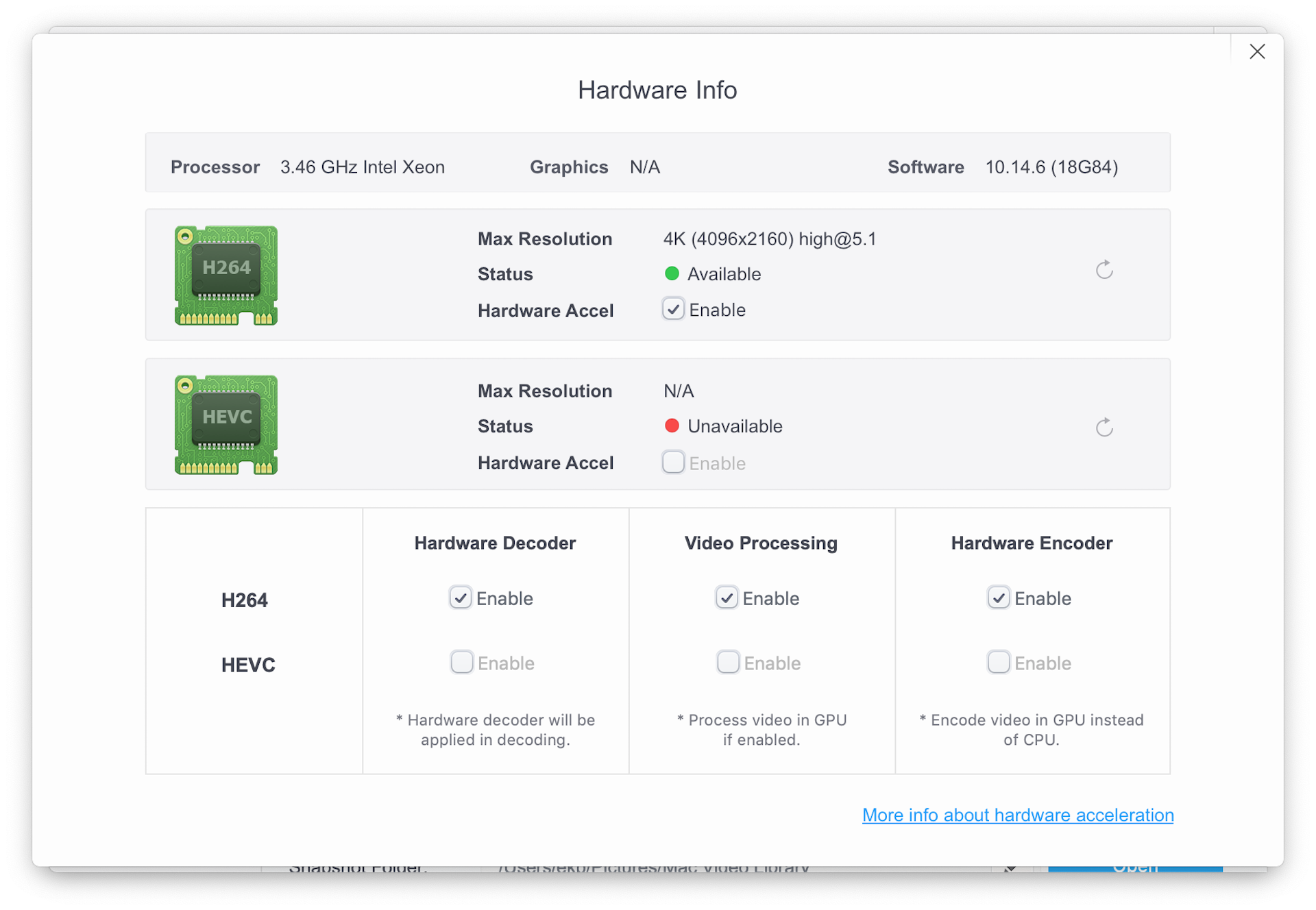The width and height of the screenshot is (1316, 910).
Task: Open More info about hardware acceleration link
Action: 1017,815
